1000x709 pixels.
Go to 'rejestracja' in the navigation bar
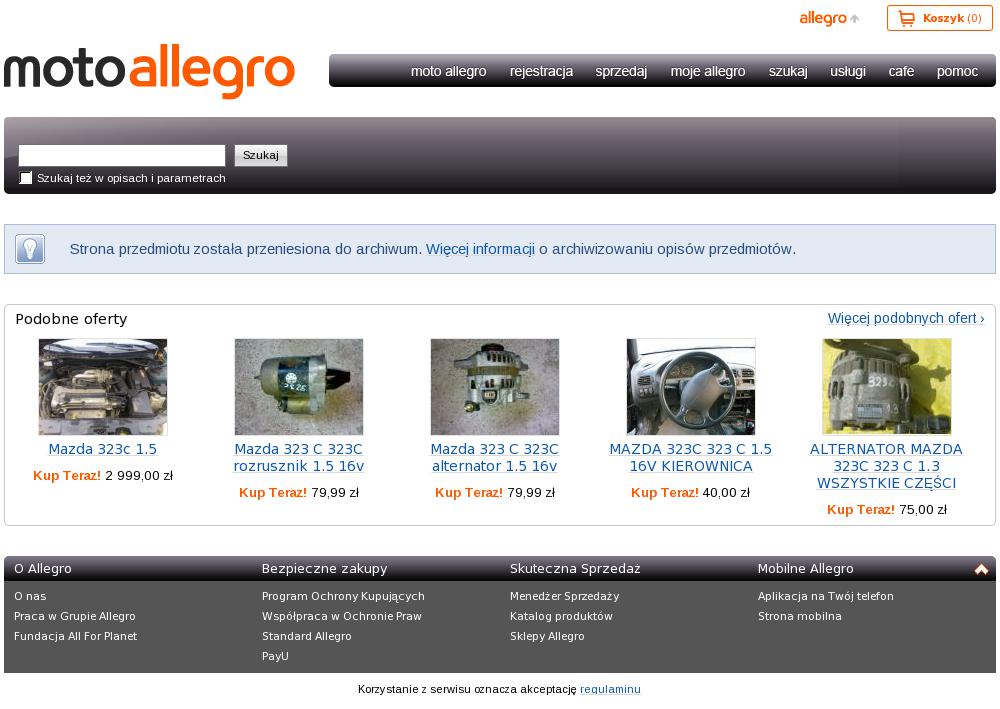[541, 71]
